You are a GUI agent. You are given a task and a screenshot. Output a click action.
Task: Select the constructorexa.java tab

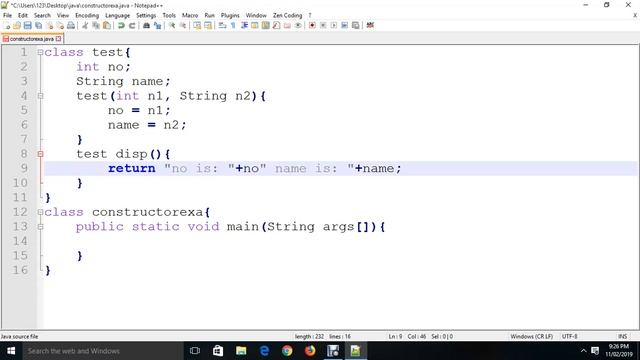[x=31, y=39]
